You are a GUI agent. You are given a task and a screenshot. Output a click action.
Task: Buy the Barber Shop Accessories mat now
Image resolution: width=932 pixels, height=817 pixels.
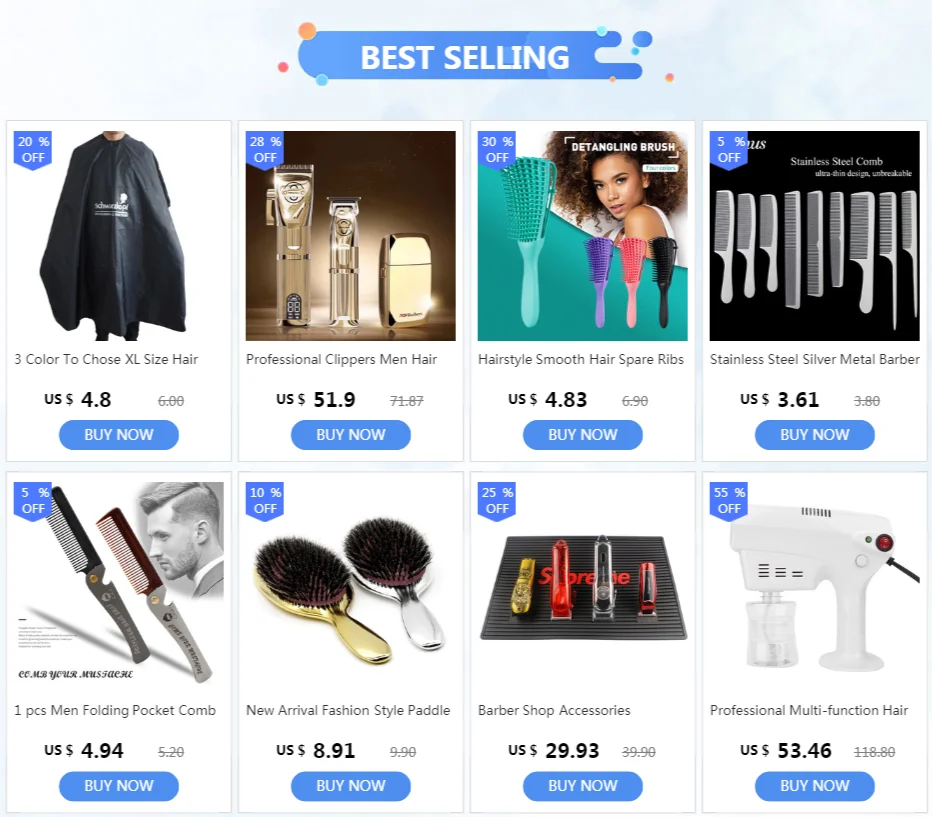point(582,786)
